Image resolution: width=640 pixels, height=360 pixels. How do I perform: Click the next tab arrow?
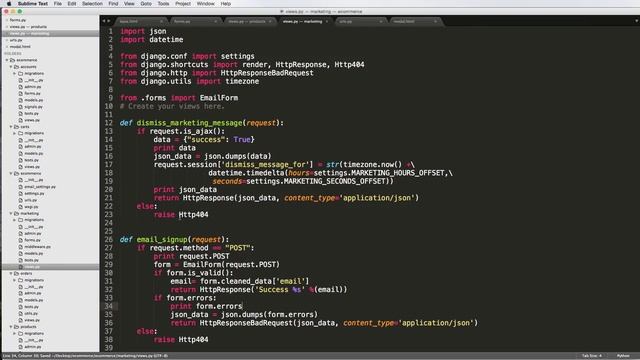coord(109,21)
